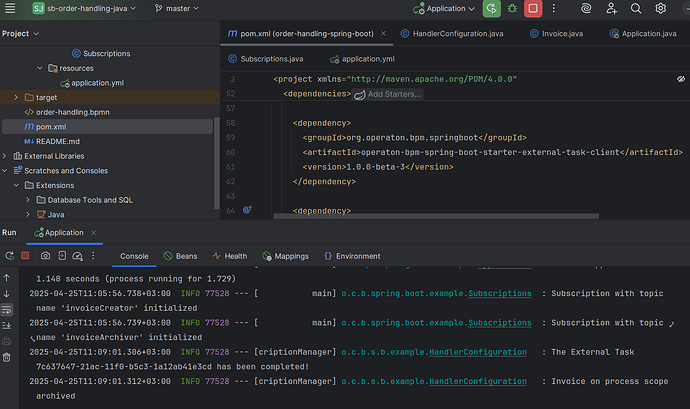The image size is (690, 409).
Task: Click the Debug bug icon
Action: (512, 8)
